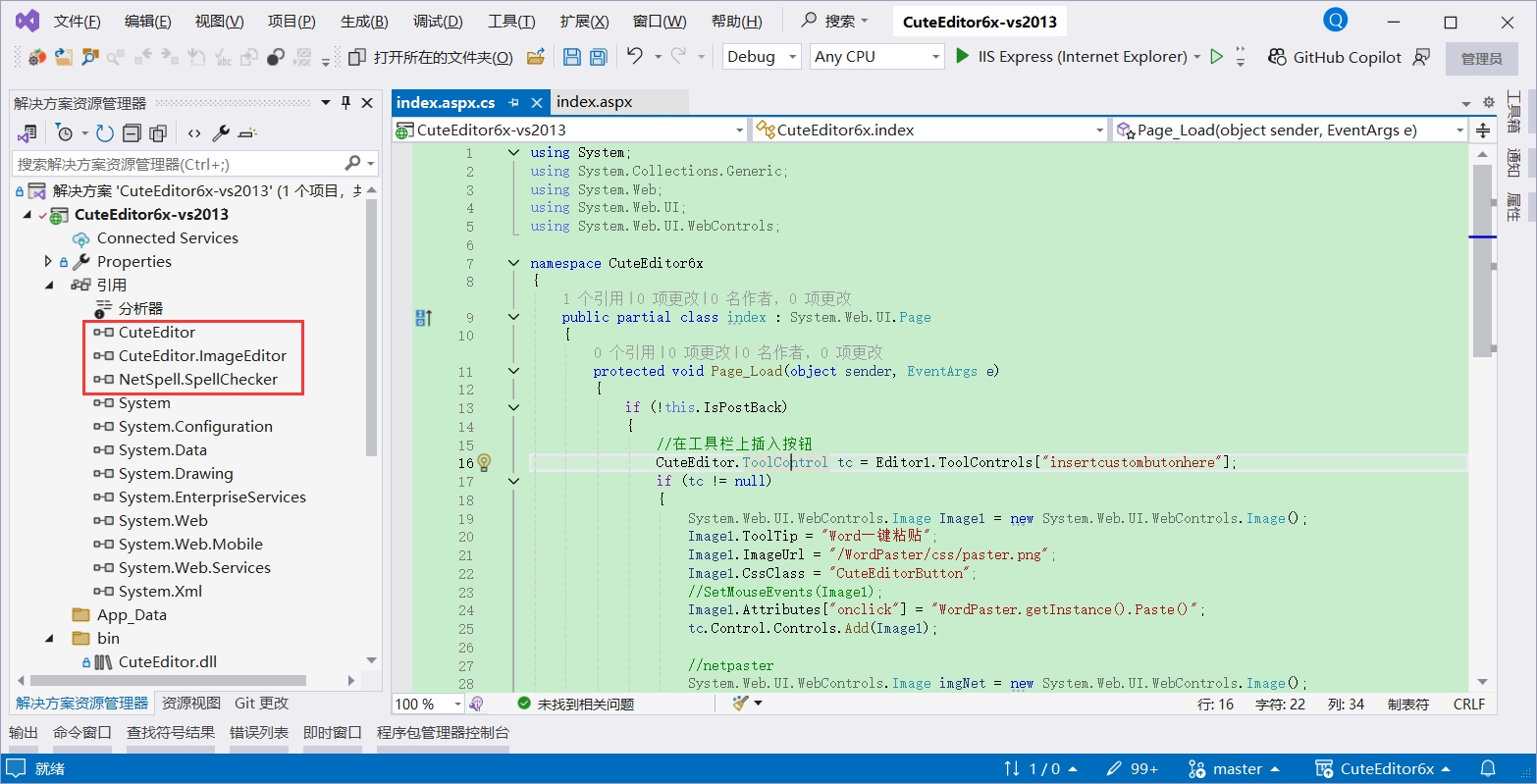Click the Save All toolbar icon
Image resolution: width=1537 pixels, height=784 pixels.
598,57
